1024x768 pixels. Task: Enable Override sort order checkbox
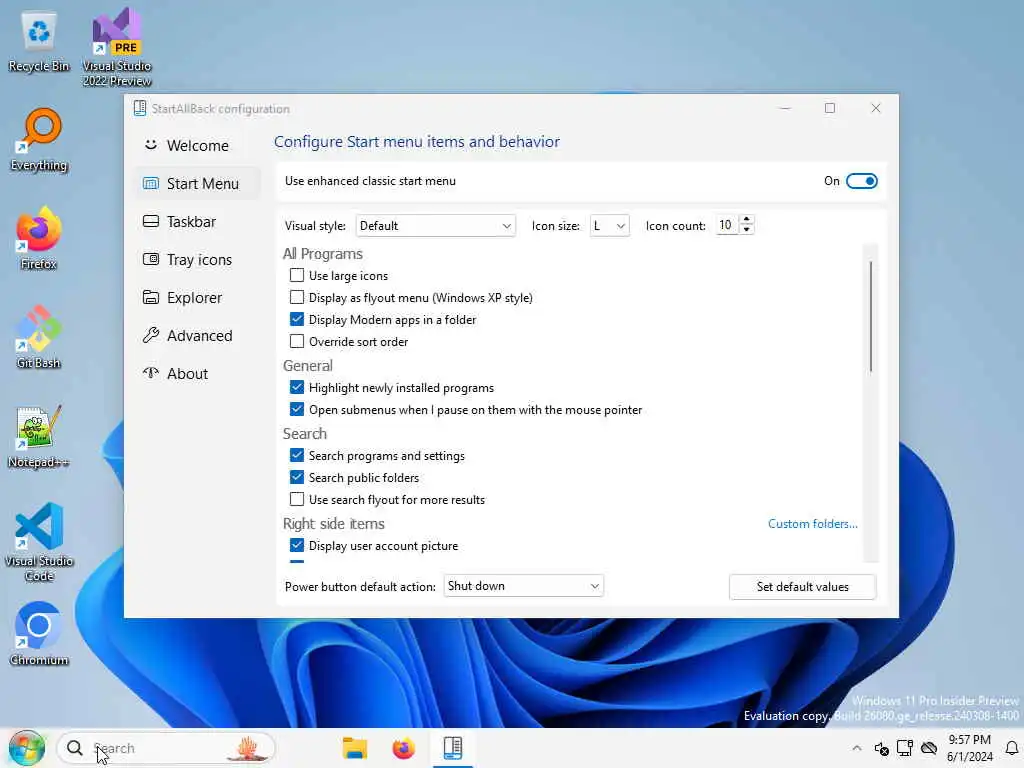click(x=297, y=341)
